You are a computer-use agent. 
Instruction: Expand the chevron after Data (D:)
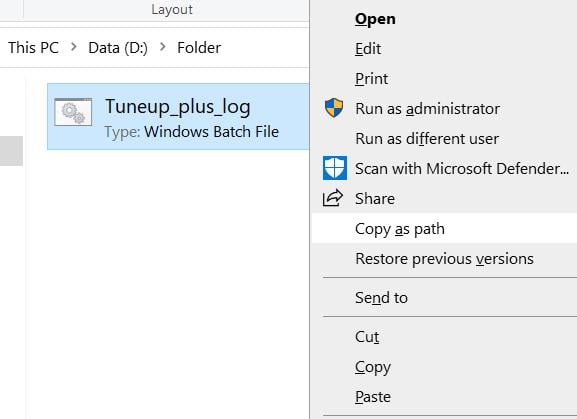[163, 47]
